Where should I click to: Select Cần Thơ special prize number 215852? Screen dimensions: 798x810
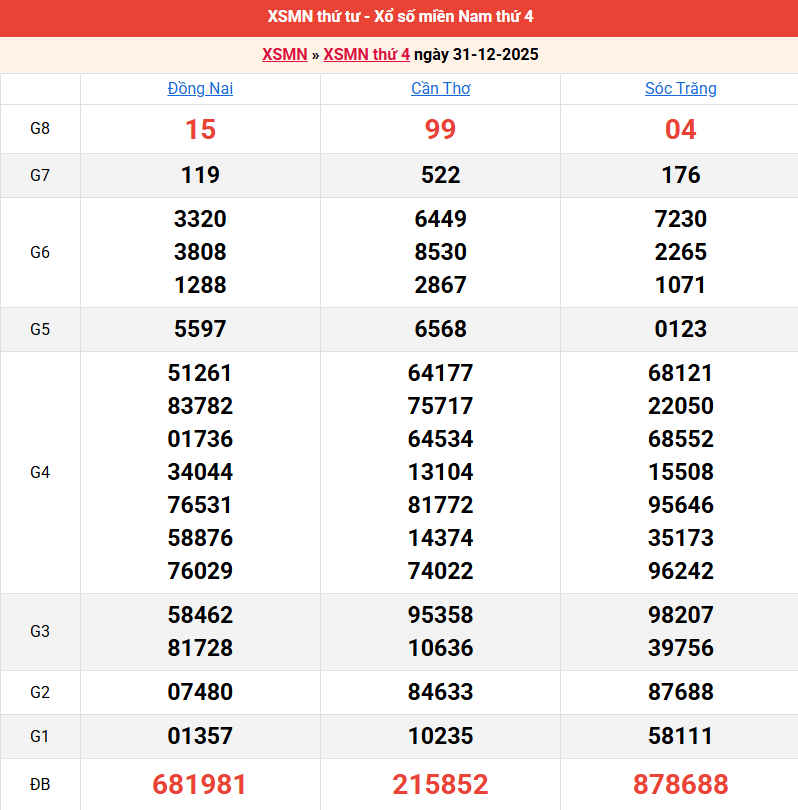tap(440, 784)
